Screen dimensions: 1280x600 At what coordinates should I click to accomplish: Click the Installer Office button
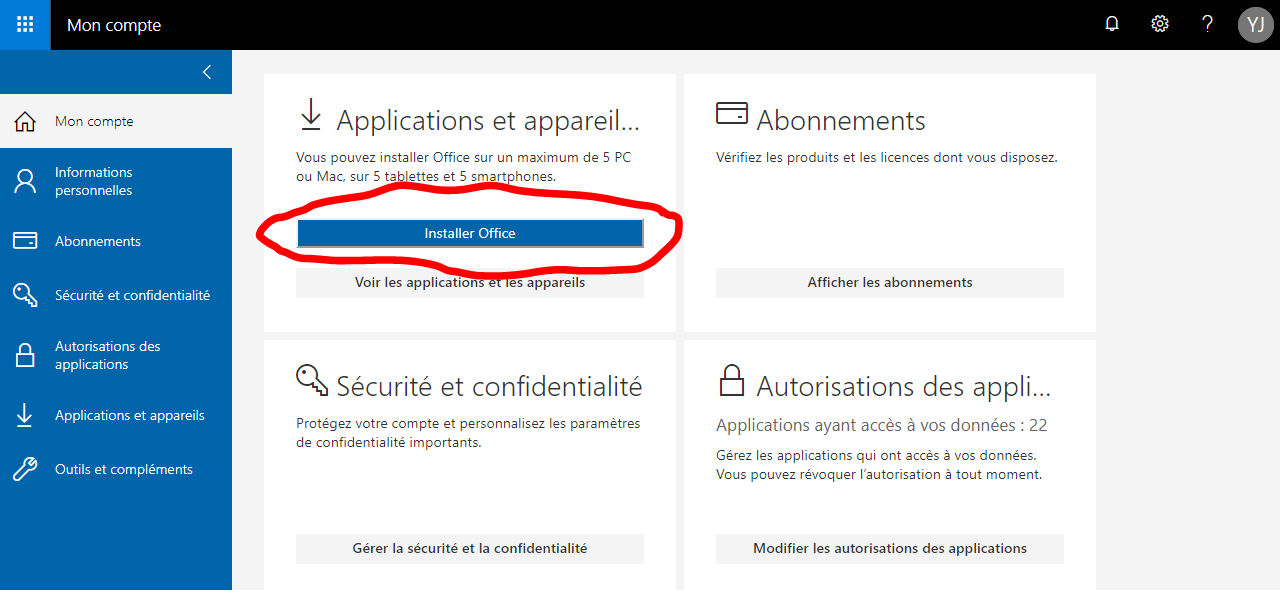coord(470,233)
